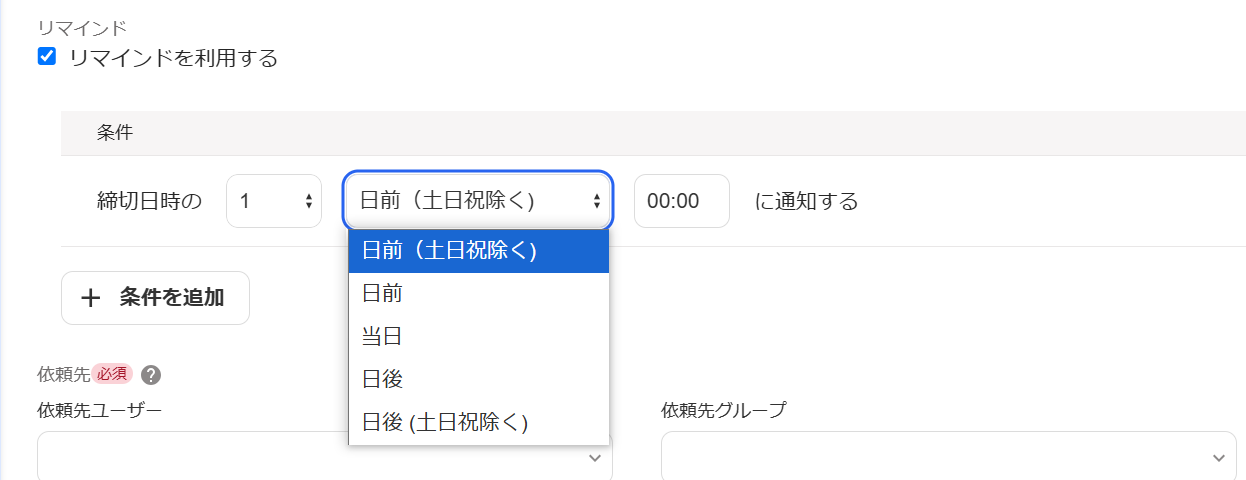Choose 日後 (土日祝除く) option
Image resolution: width=1246 pixels, height=480 pixels.
[479, 422]
